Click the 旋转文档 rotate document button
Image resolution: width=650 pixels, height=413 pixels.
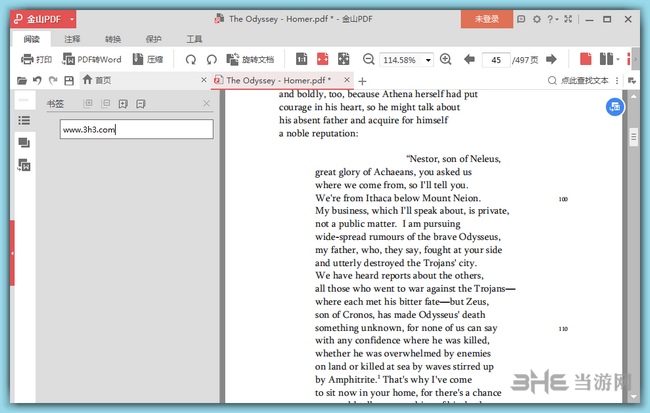(x=250, y=59)
